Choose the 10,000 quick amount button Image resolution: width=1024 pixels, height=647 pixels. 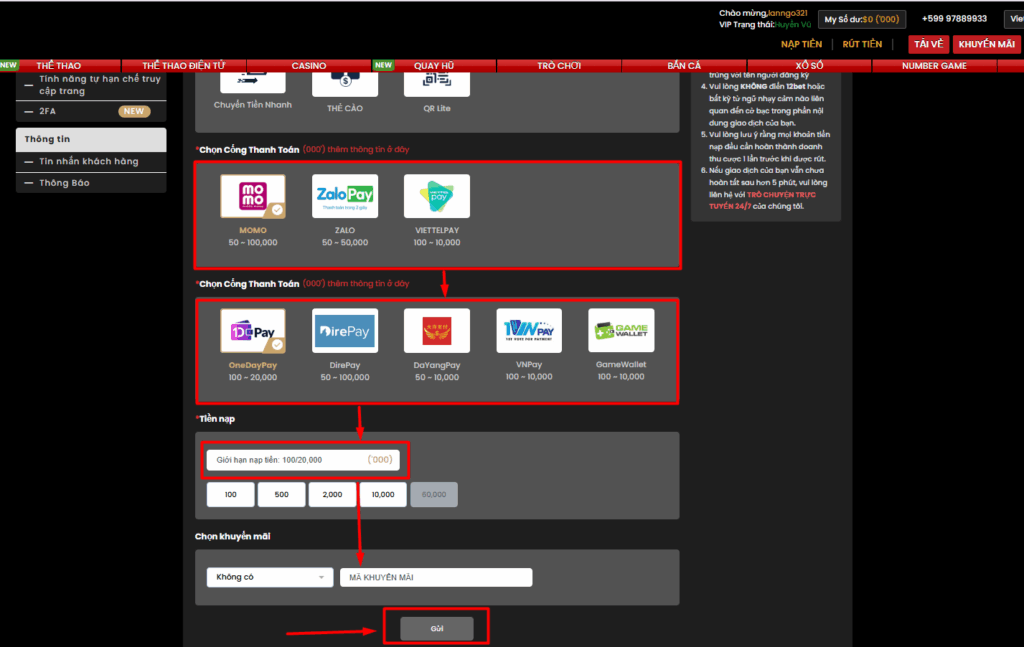click(383, 494)
